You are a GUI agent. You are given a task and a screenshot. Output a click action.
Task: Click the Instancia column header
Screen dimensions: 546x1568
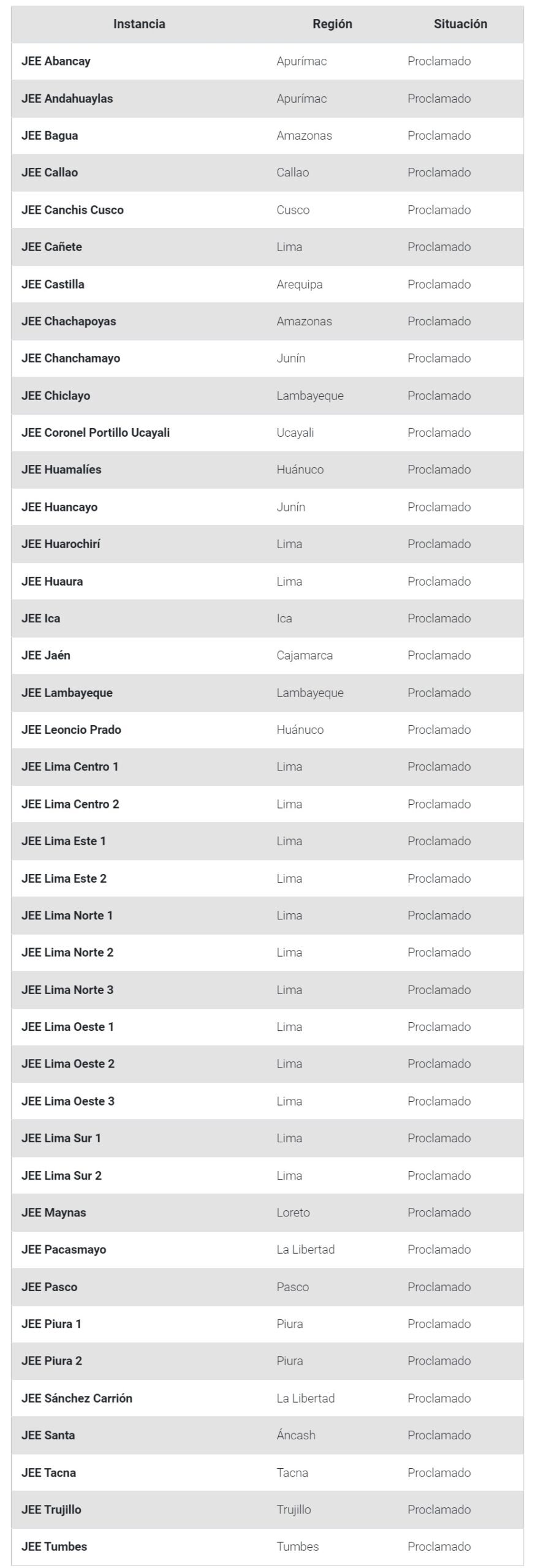(x=139, y=24)
